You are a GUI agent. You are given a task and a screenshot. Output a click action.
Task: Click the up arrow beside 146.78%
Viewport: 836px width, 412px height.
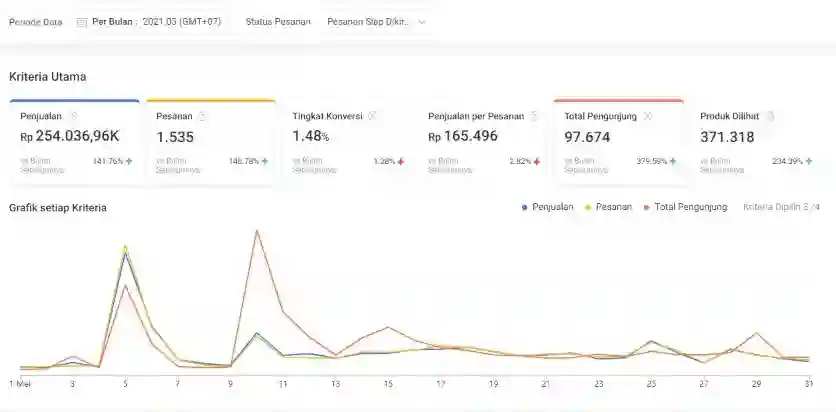pos(264,161)
